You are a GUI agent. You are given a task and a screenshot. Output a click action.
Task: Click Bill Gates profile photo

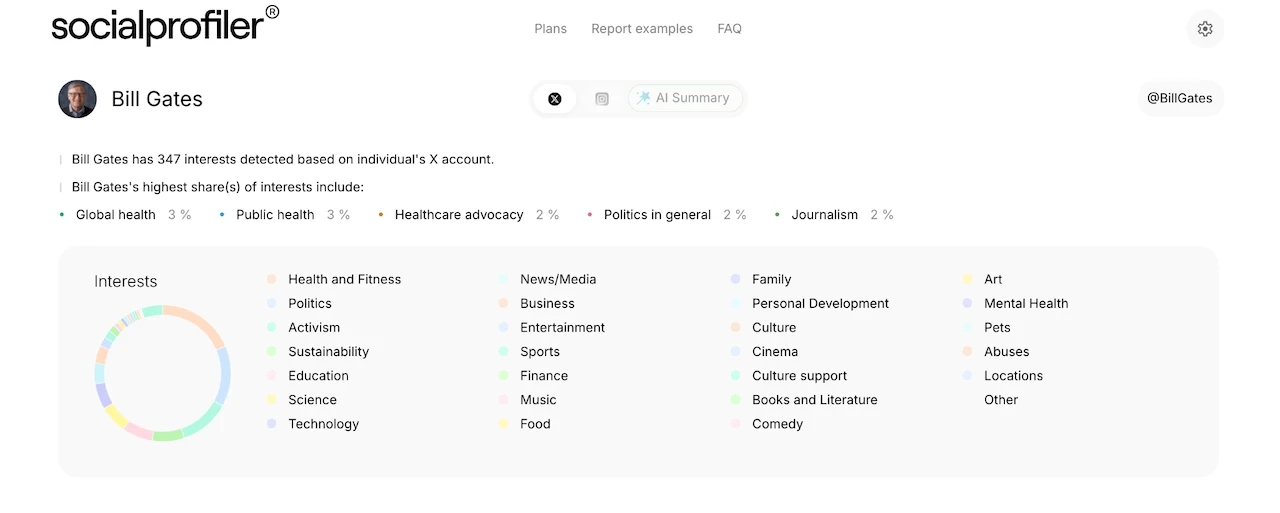(x=78, y=99)
